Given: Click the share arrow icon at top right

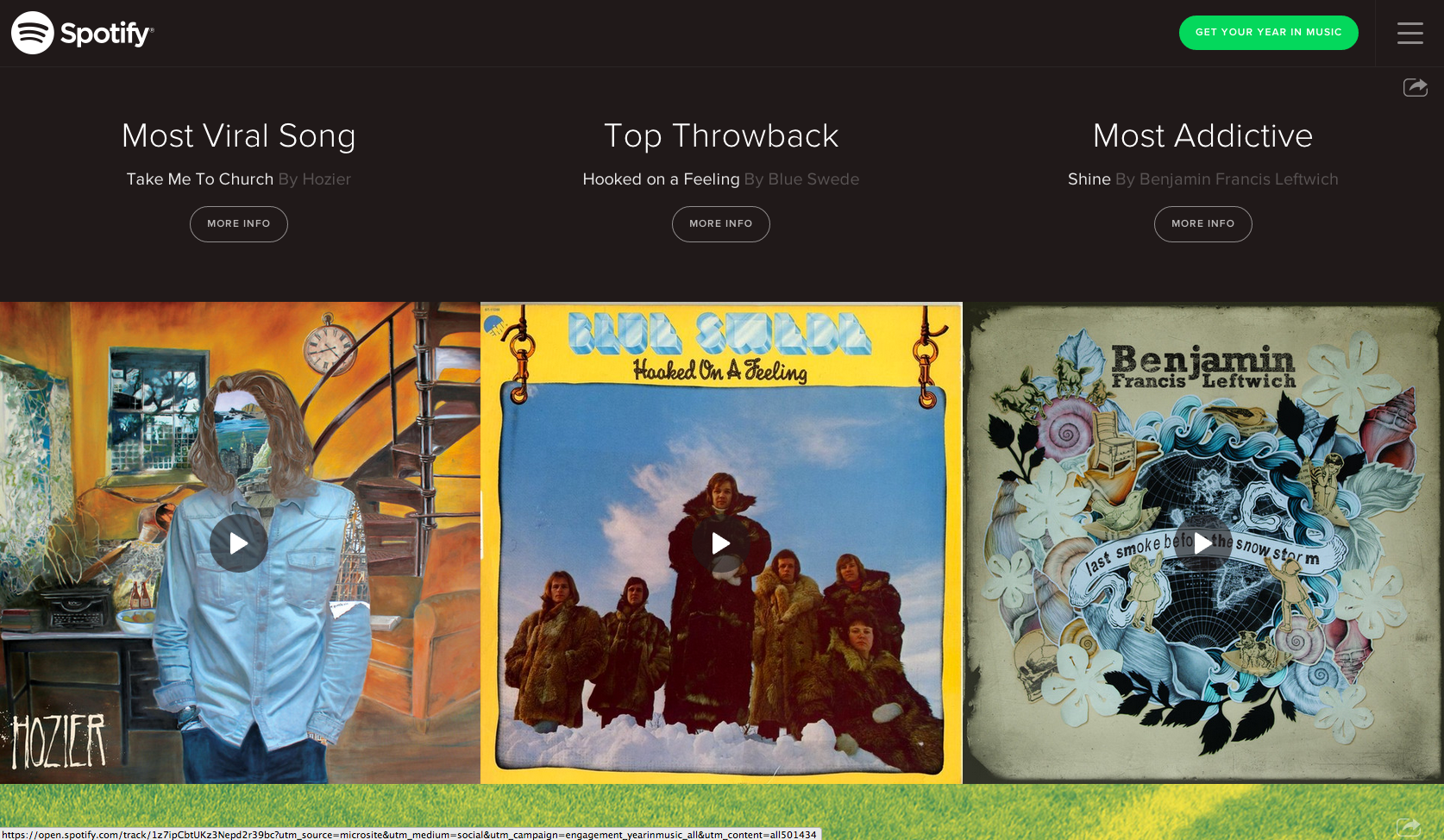Looking at the screenshot, I should click(x=1415, y=86).
